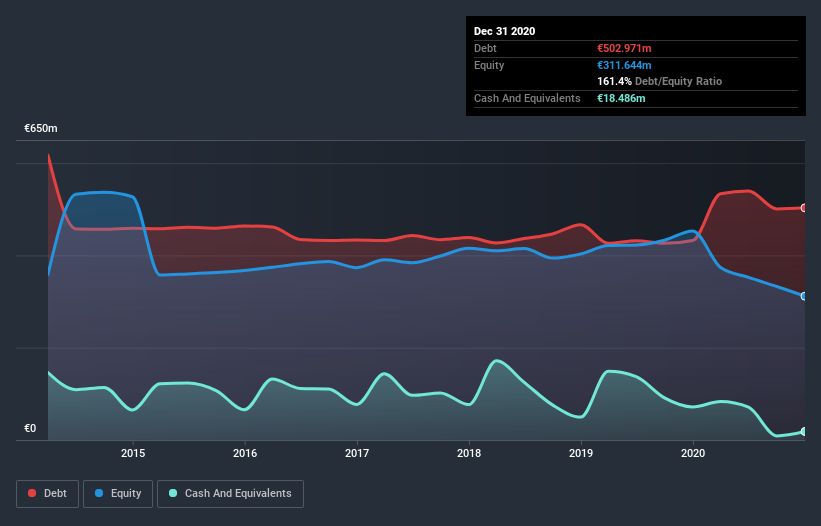821x526 pixels.
Task: Click Cash And Equivalents label in tooltip
Action: coord(527,98)
